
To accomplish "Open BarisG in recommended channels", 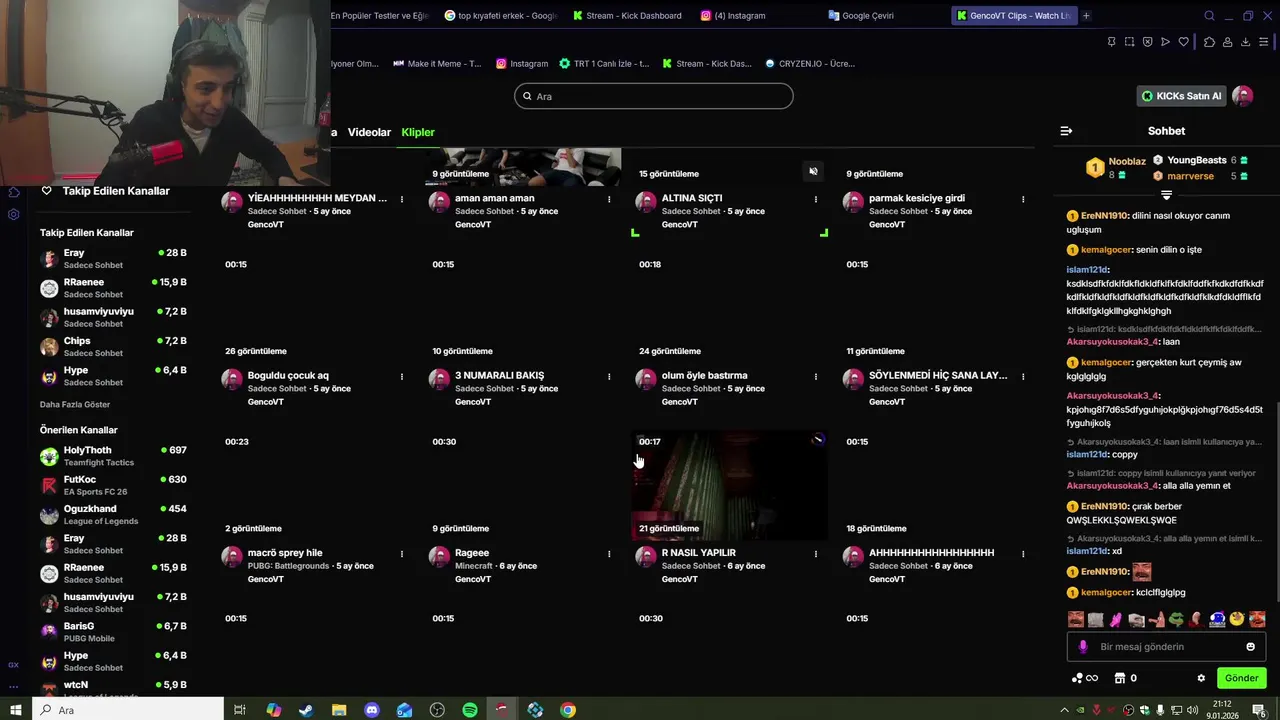I will 113,632.
